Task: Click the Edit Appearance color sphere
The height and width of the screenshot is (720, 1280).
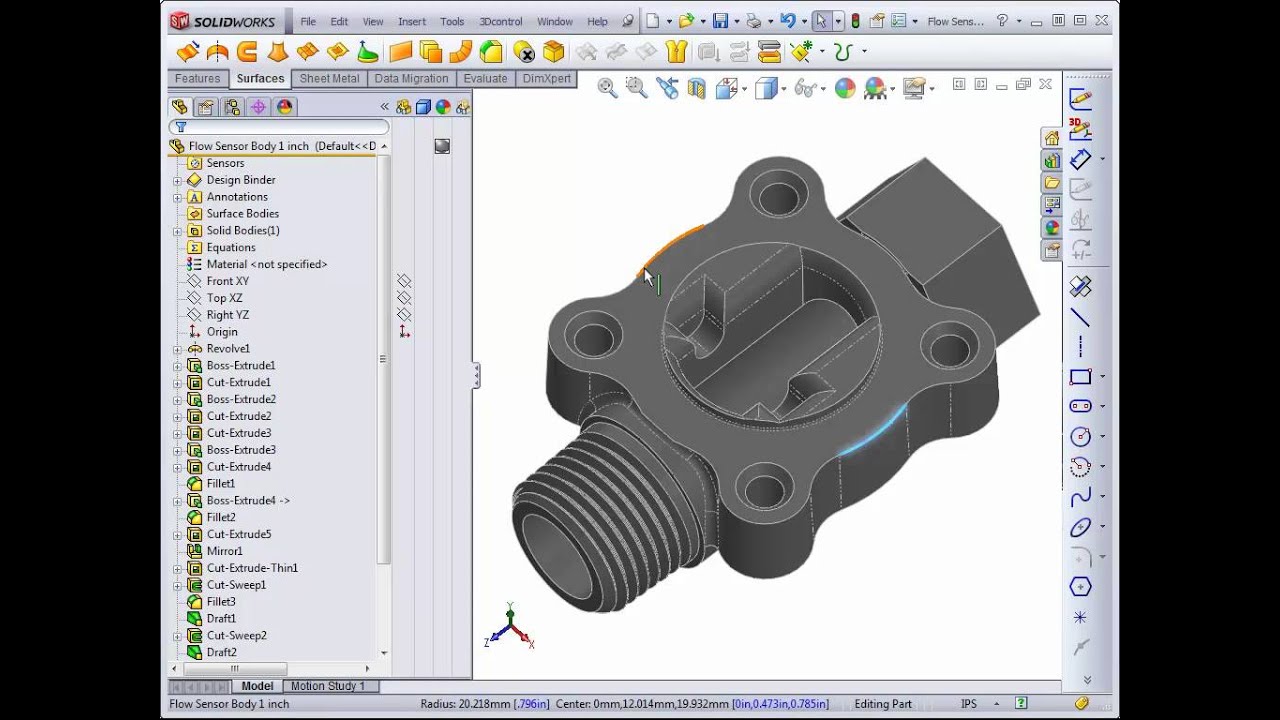Action: (x=845, y=88)
